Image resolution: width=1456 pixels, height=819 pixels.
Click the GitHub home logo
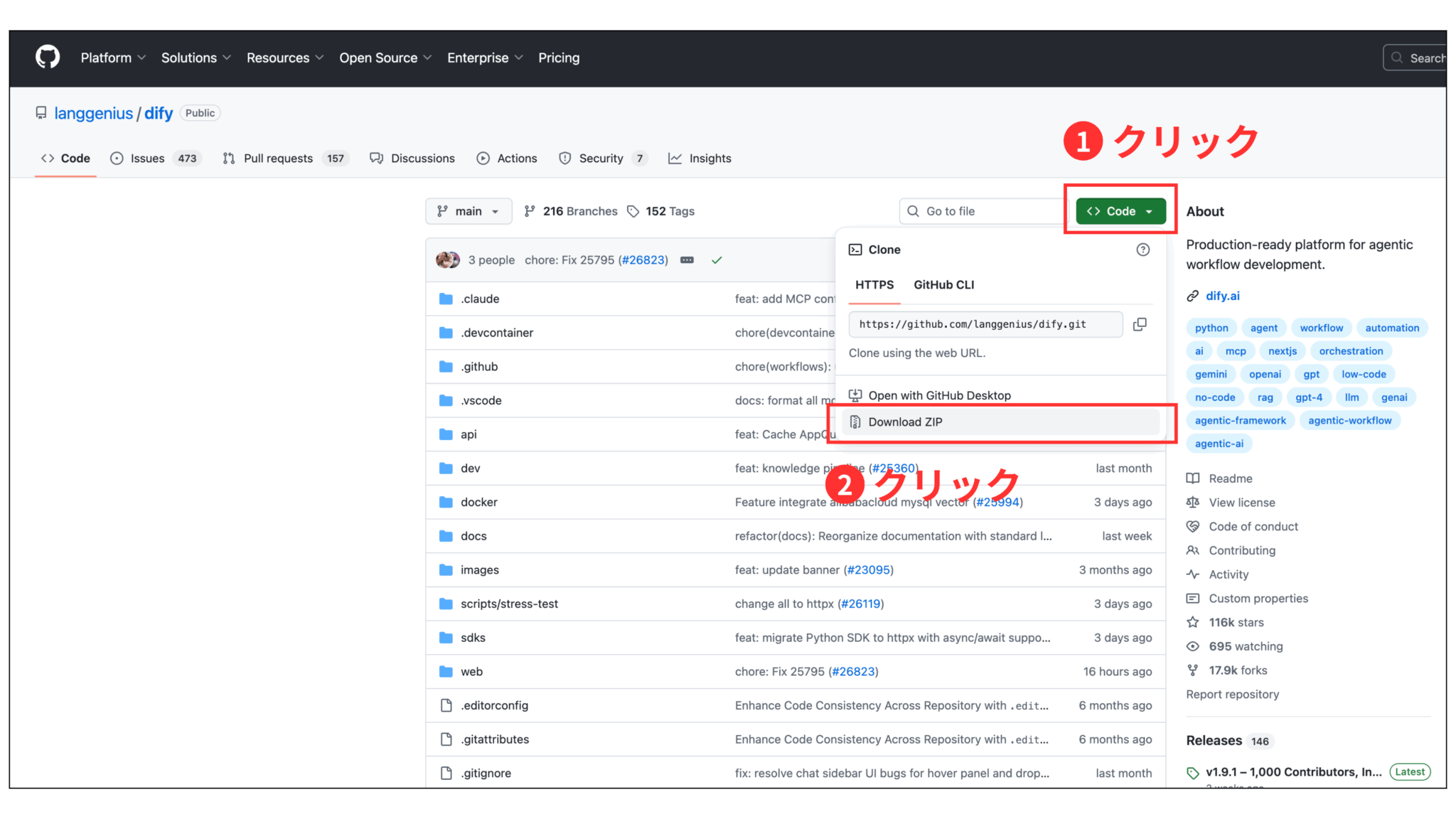coord(47,57)
